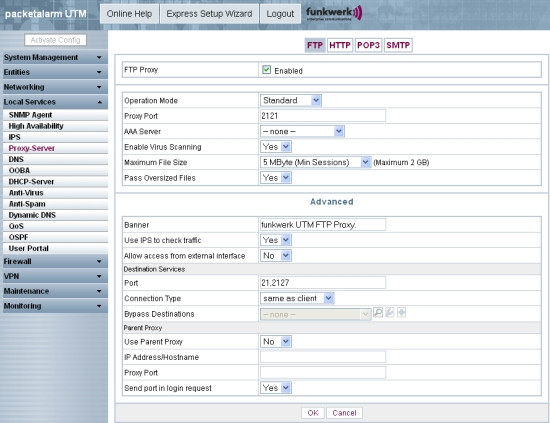
Task: Click the OK button
Action: click(313, 413)
